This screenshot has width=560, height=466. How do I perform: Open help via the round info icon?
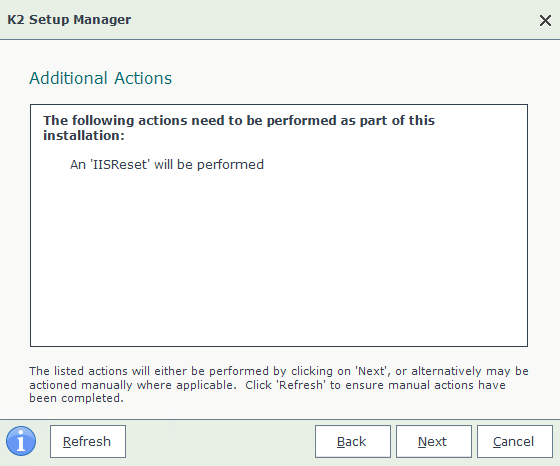pyautogui.click(x=21, y=441)
